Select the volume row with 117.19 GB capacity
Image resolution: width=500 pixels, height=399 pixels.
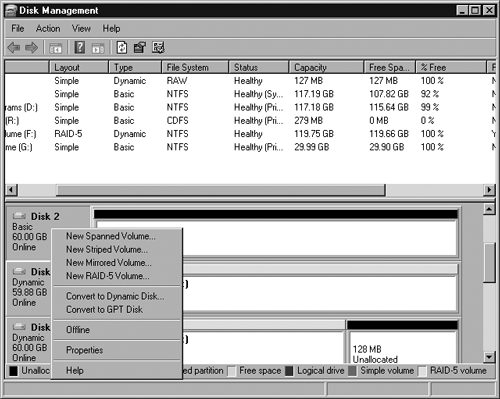[250, 94]
